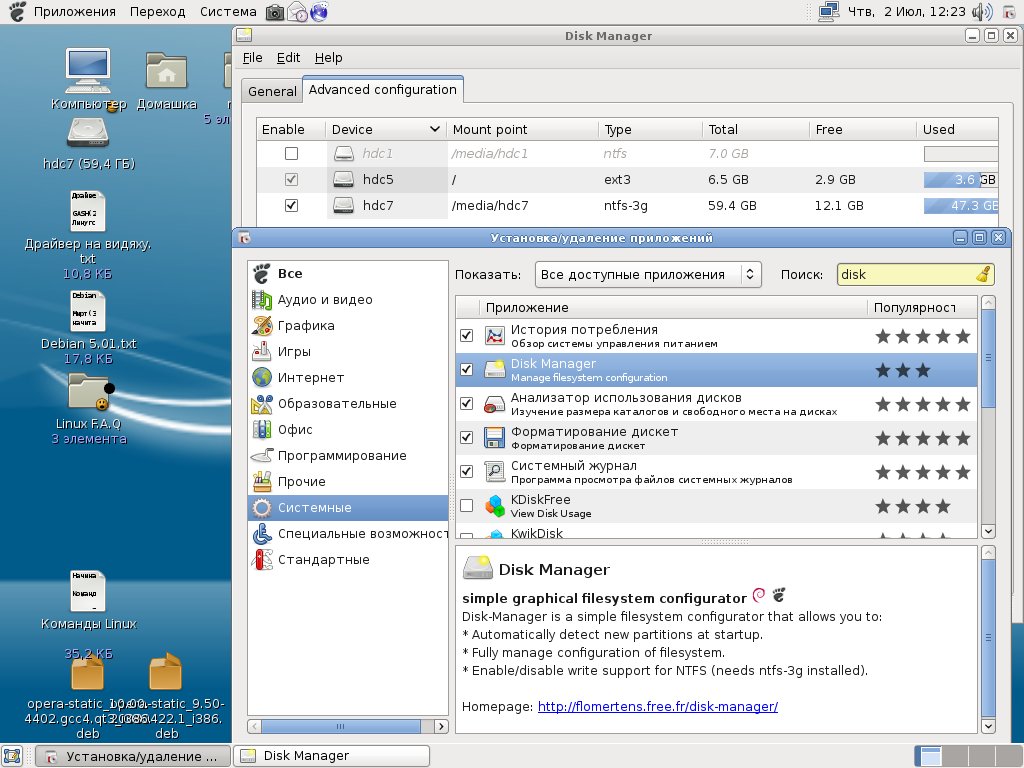1024x768 pixels.
Task: Click the 59.4 GB total cell
Action: [x=732, y=206]
